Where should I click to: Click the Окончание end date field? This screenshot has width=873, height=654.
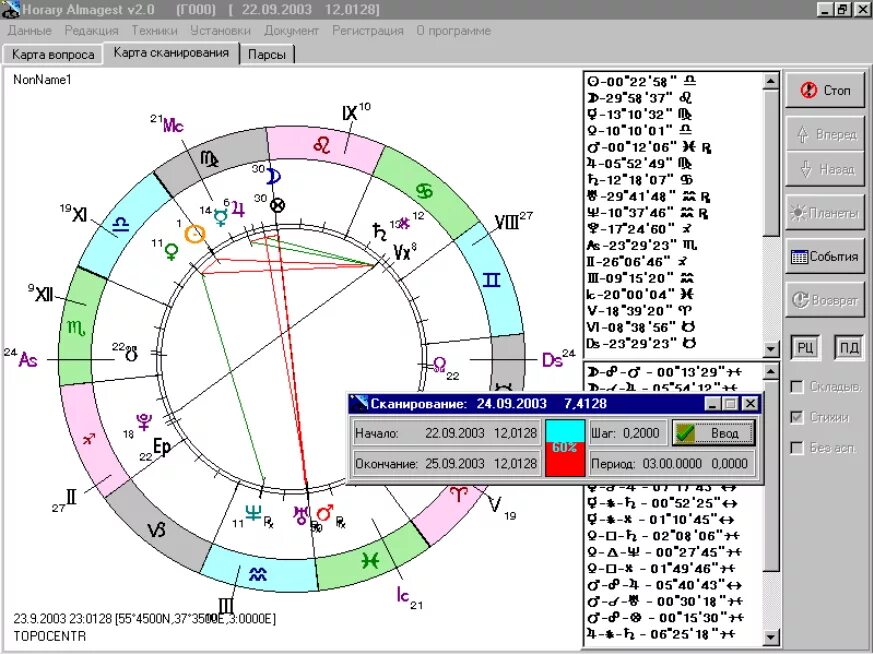point(447,464)
